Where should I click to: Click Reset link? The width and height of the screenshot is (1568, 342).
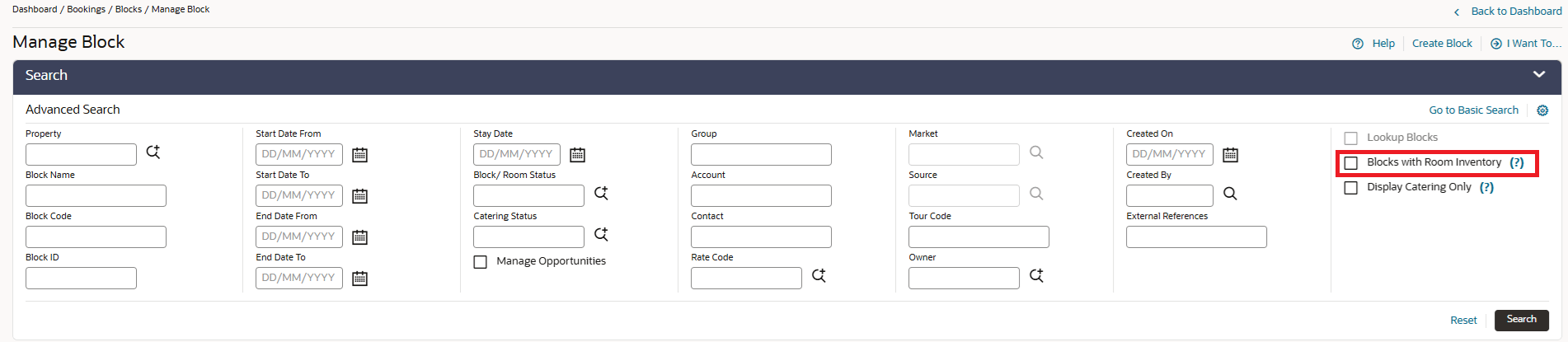pyautogui.click(x=1463, y=321)
